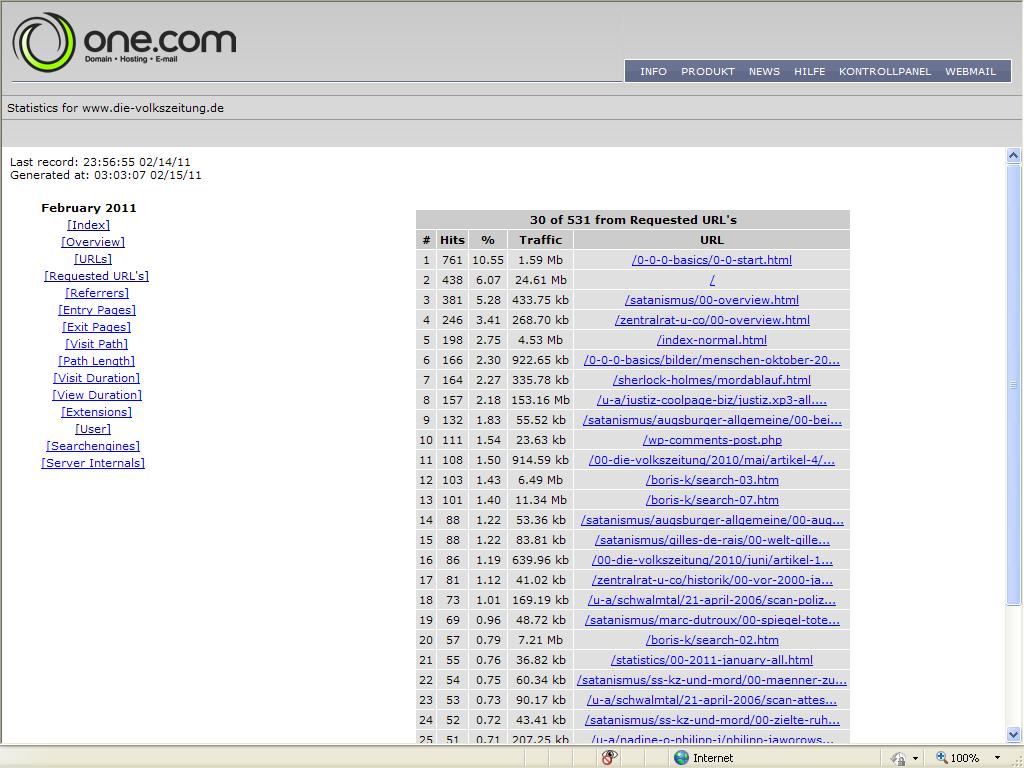
Task: Open the [URLs] link
Action: click(93, 259)
